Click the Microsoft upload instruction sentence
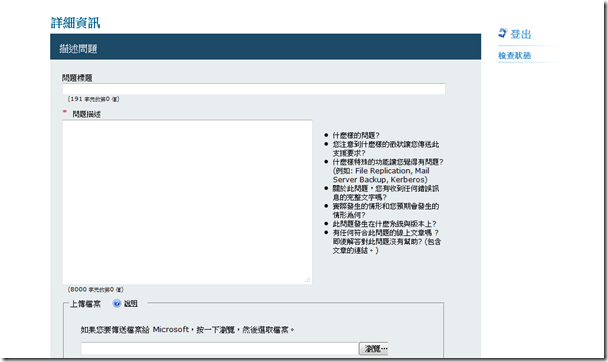 (x=187, y=330)
